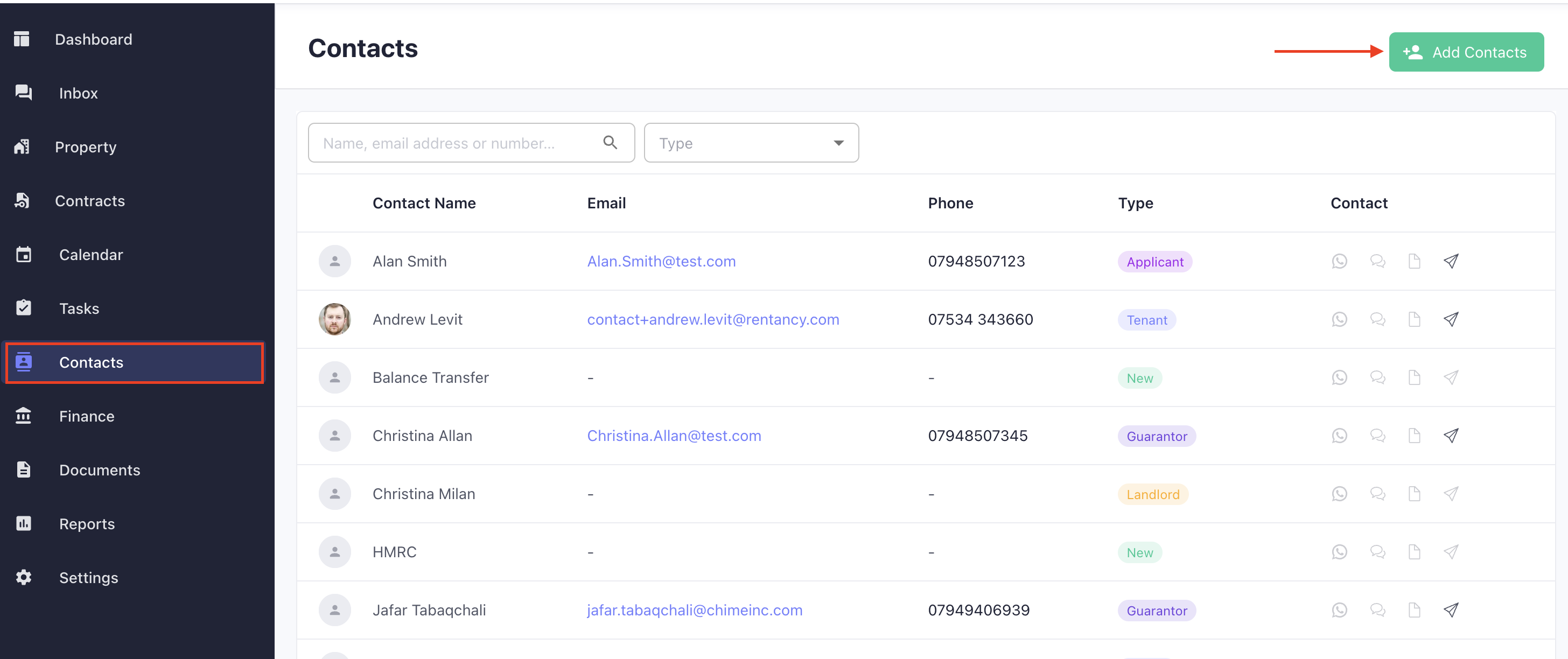1568x659 pixels.
Task: Click WhatsApp icon for Alan Smith
Action: [1339, 262]
